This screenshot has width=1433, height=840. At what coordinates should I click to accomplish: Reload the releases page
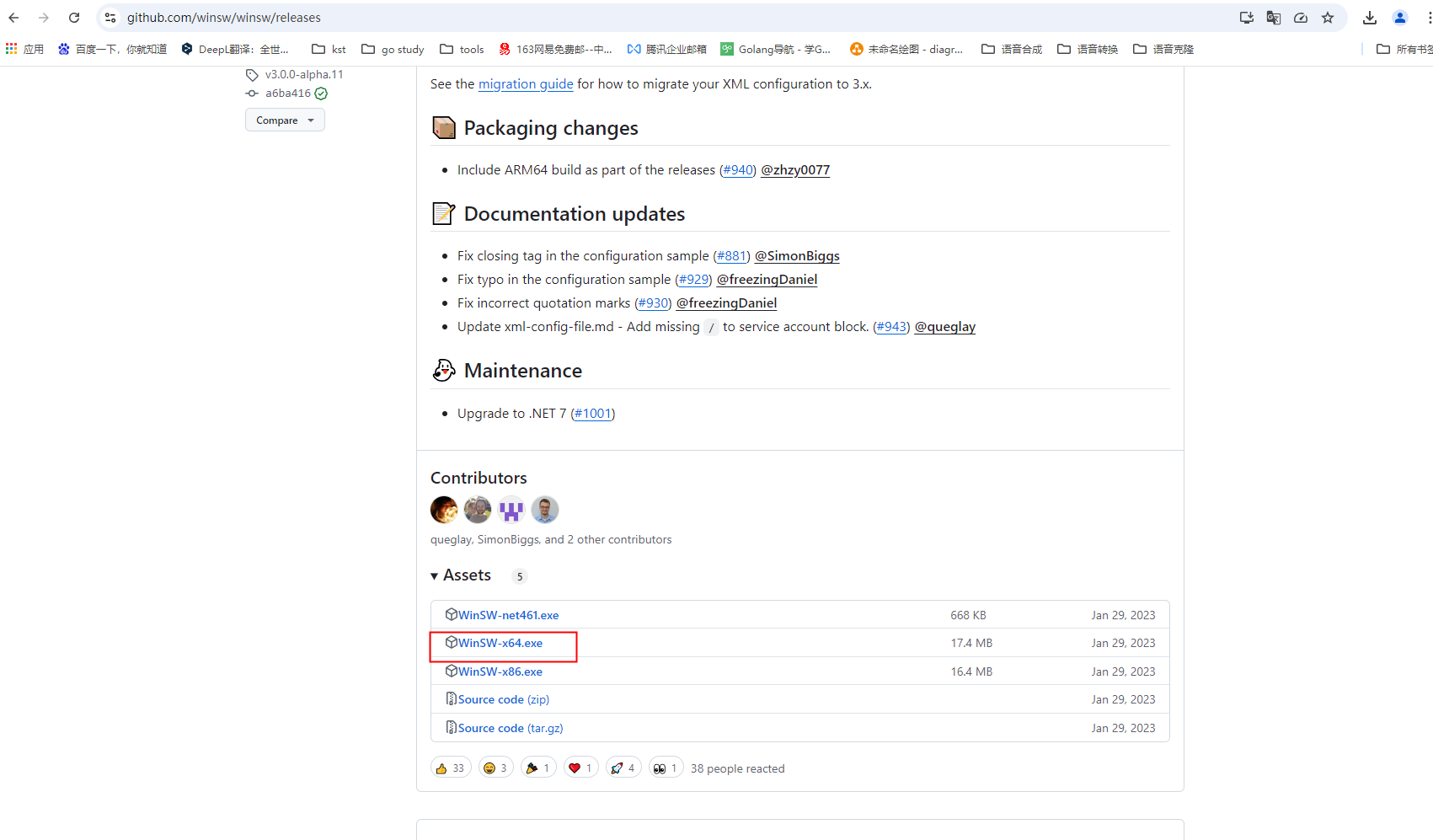[x=74, y=18]
